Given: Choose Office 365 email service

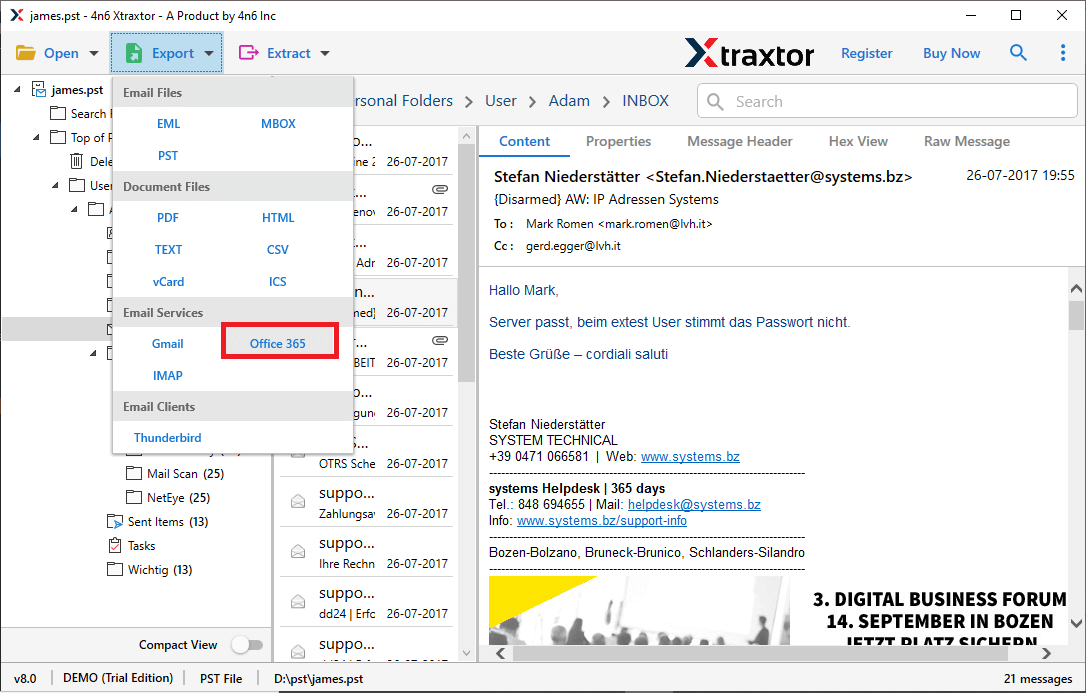Looking at the screenshot, I should point(278,344).
